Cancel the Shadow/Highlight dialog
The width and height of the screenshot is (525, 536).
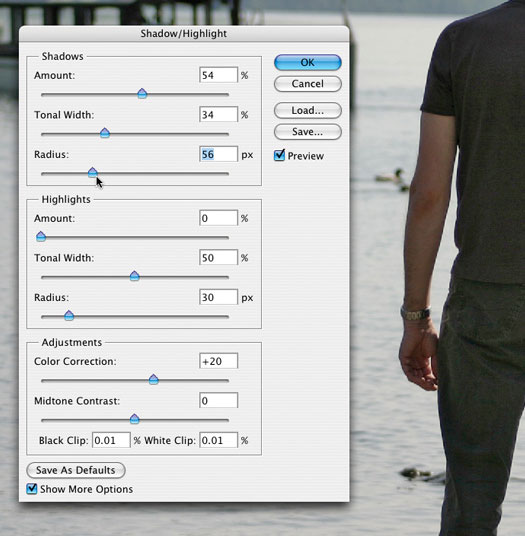[x=308, y=84]
